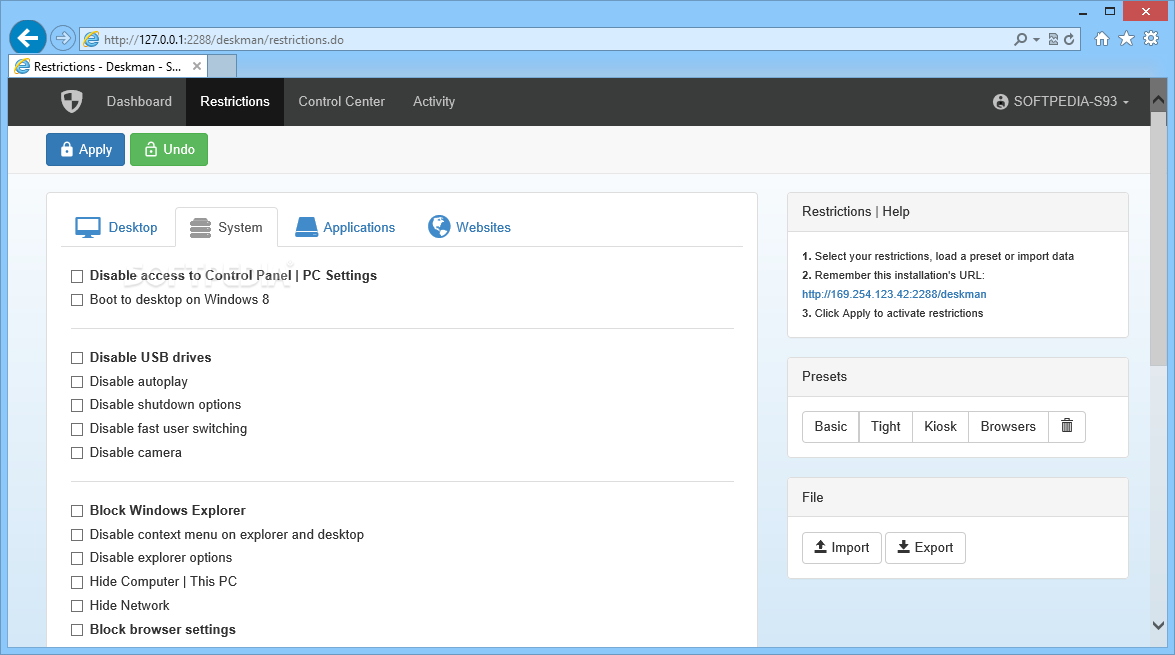This screenshot has height=655, width=1175.
Task: Check Hide Network
Action: coord(76,606)
